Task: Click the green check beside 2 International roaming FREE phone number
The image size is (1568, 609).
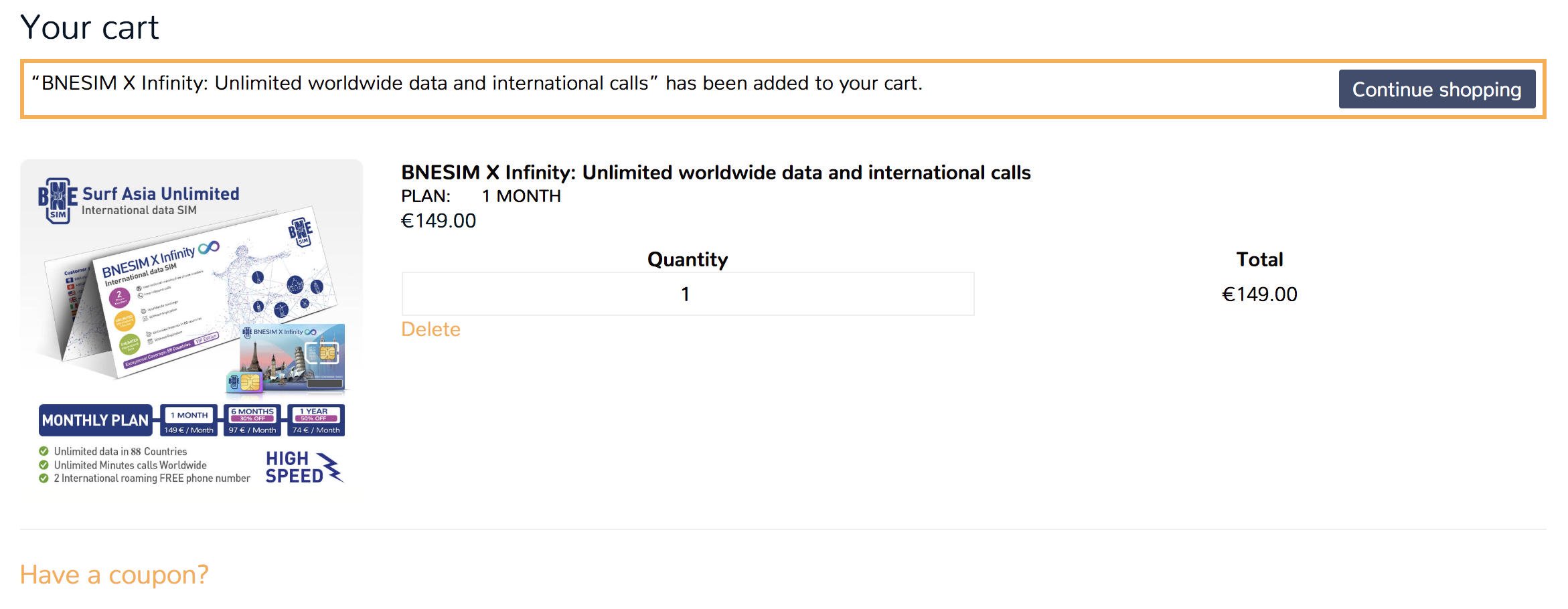Action: tap(44, 478)
